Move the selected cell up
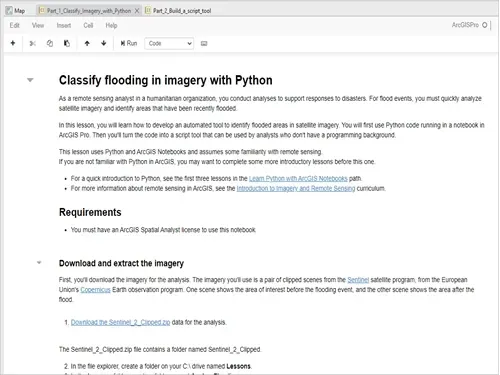This screenshot has width=500, height=375. coord(87,43)
